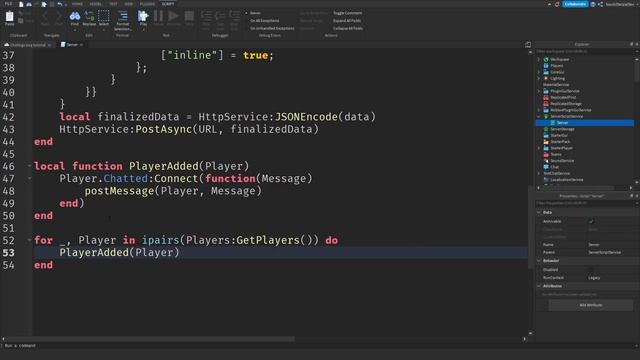Switch to the Server script tab
Viewport: 640px width, 360px height.
click(x=72, y=44)
